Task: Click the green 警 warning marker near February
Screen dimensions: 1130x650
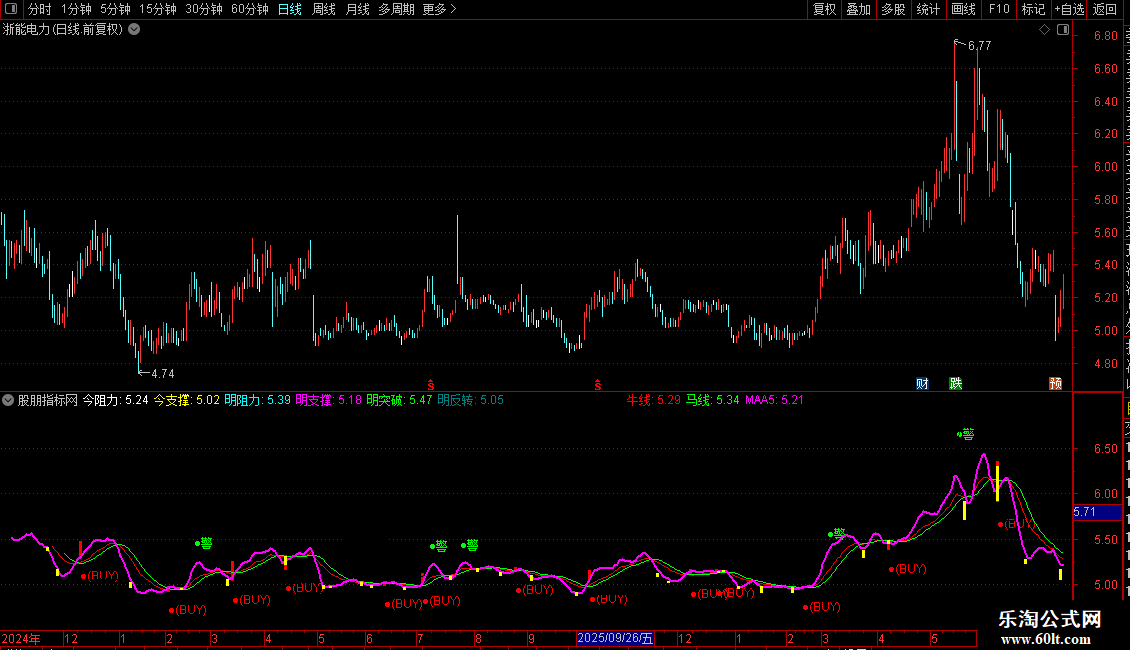Action: (x=205, y=543)
